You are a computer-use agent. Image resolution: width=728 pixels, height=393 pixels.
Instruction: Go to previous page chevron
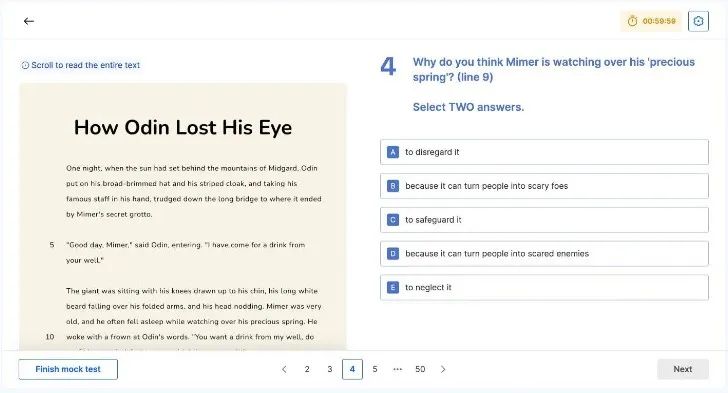point(284,369)
